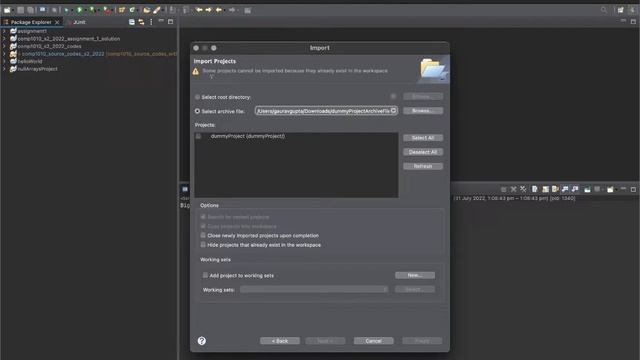640x360 pixels.
Task: Click the search magnifier icon at top right
Action: (x=604, y=10)
